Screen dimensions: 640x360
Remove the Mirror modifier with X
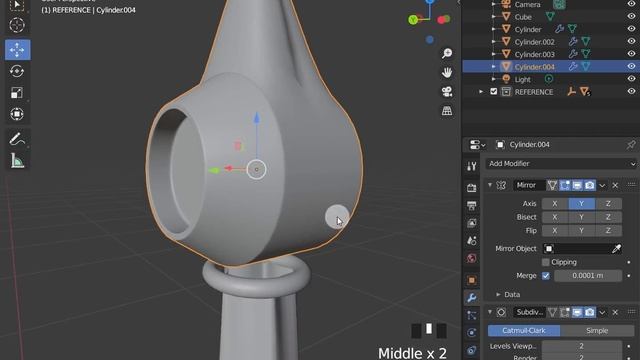point(615,185)
